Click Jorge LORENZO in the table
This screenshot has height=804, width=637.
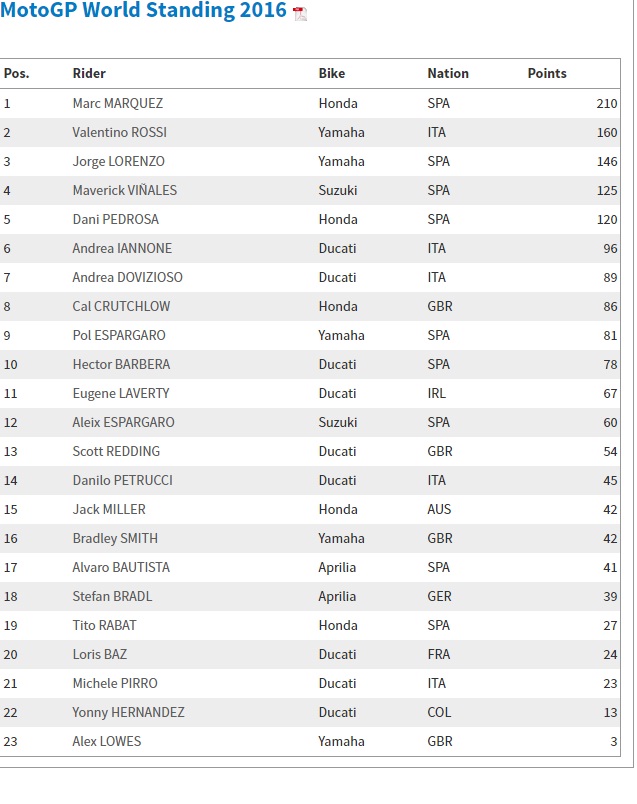coord(118,162)
